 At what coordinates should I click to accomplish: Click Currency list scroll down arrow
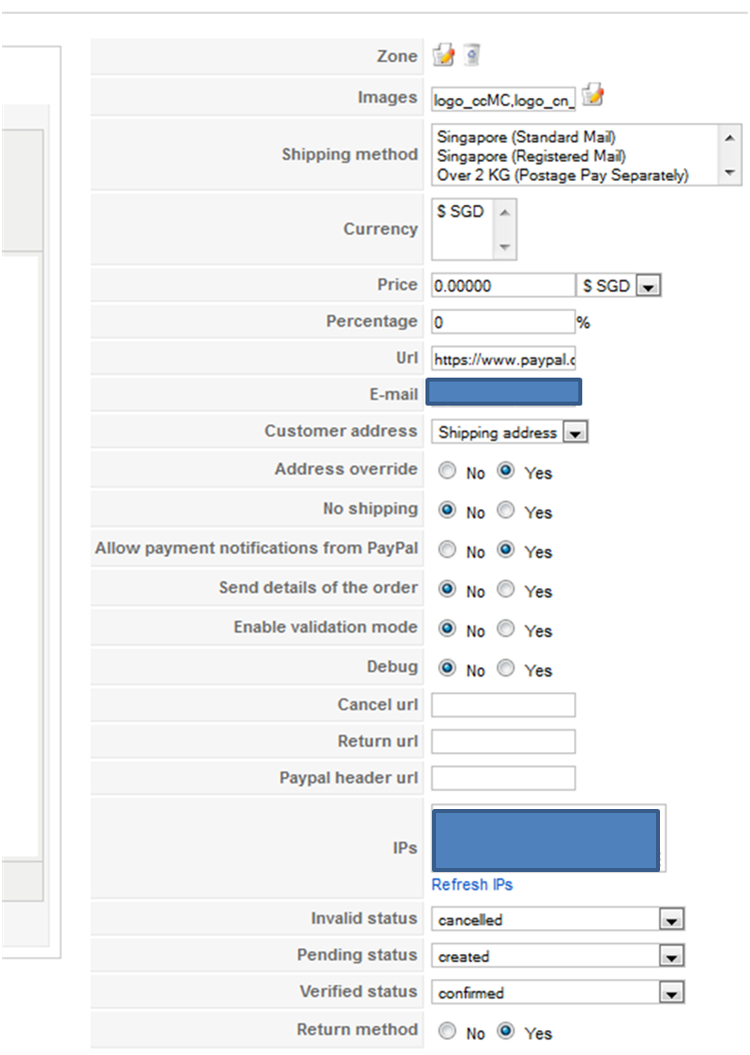(505, 247)
